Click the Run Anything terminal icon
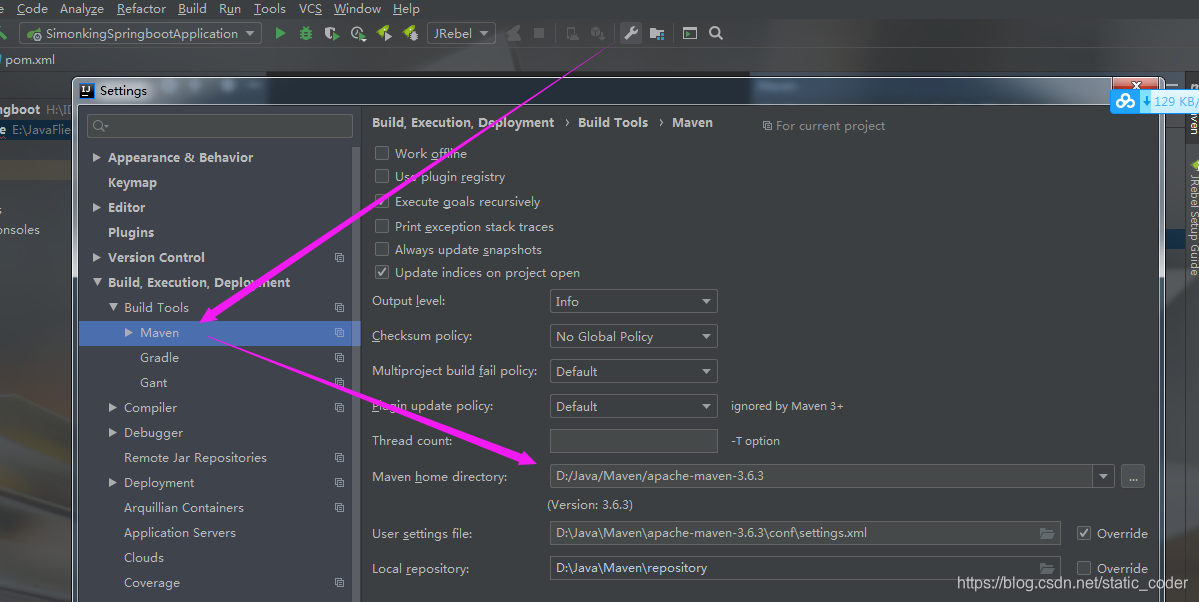1199x602 pixels. pyautogui.click(x=690, y=33)
